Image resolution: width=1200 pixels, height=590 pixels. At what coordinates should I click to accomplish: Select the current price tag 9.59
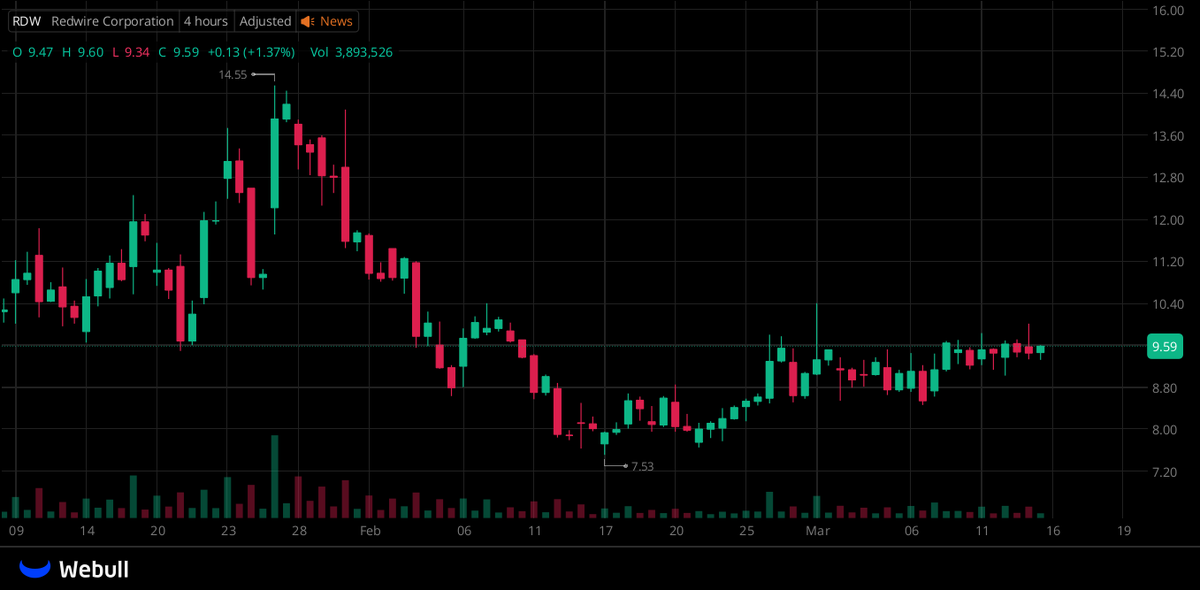pos(1166,347)
